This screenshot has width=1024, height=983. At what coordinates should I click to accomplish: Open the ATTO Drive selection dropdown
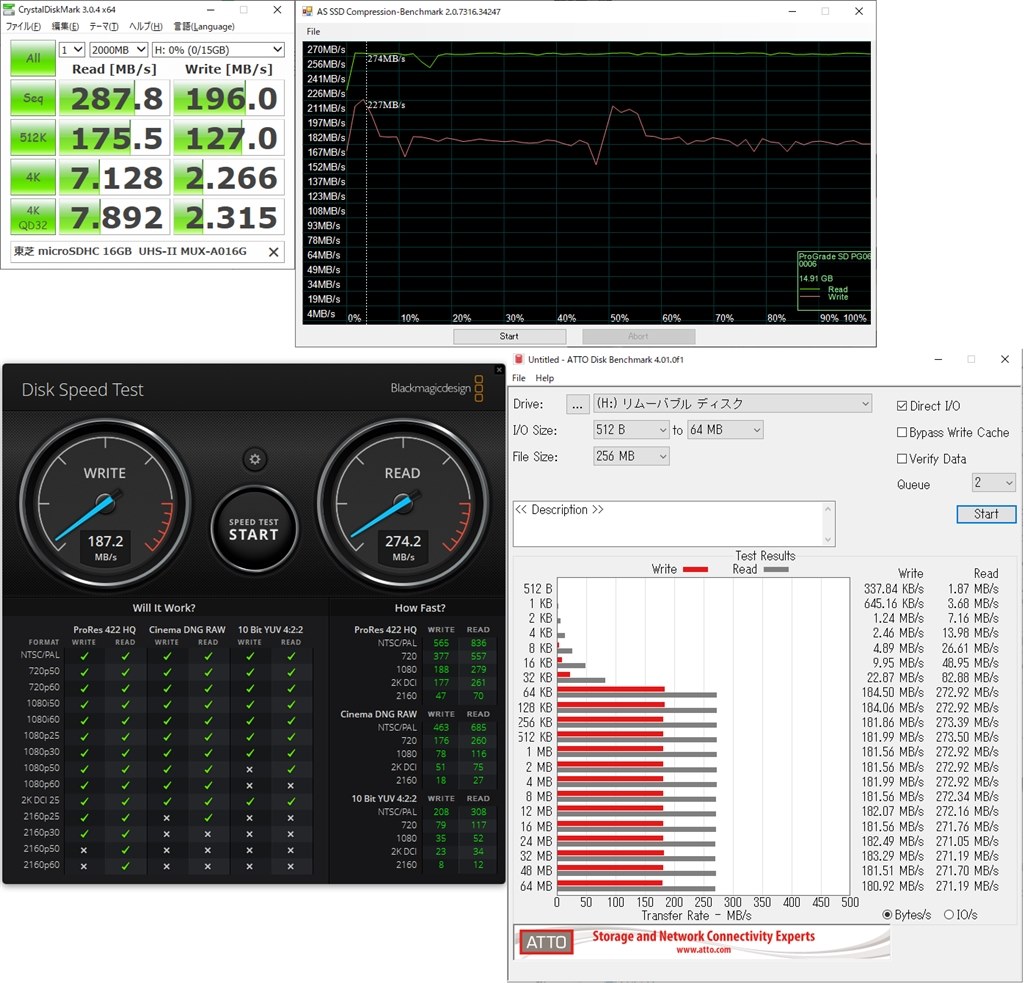[x=732, y=404]
